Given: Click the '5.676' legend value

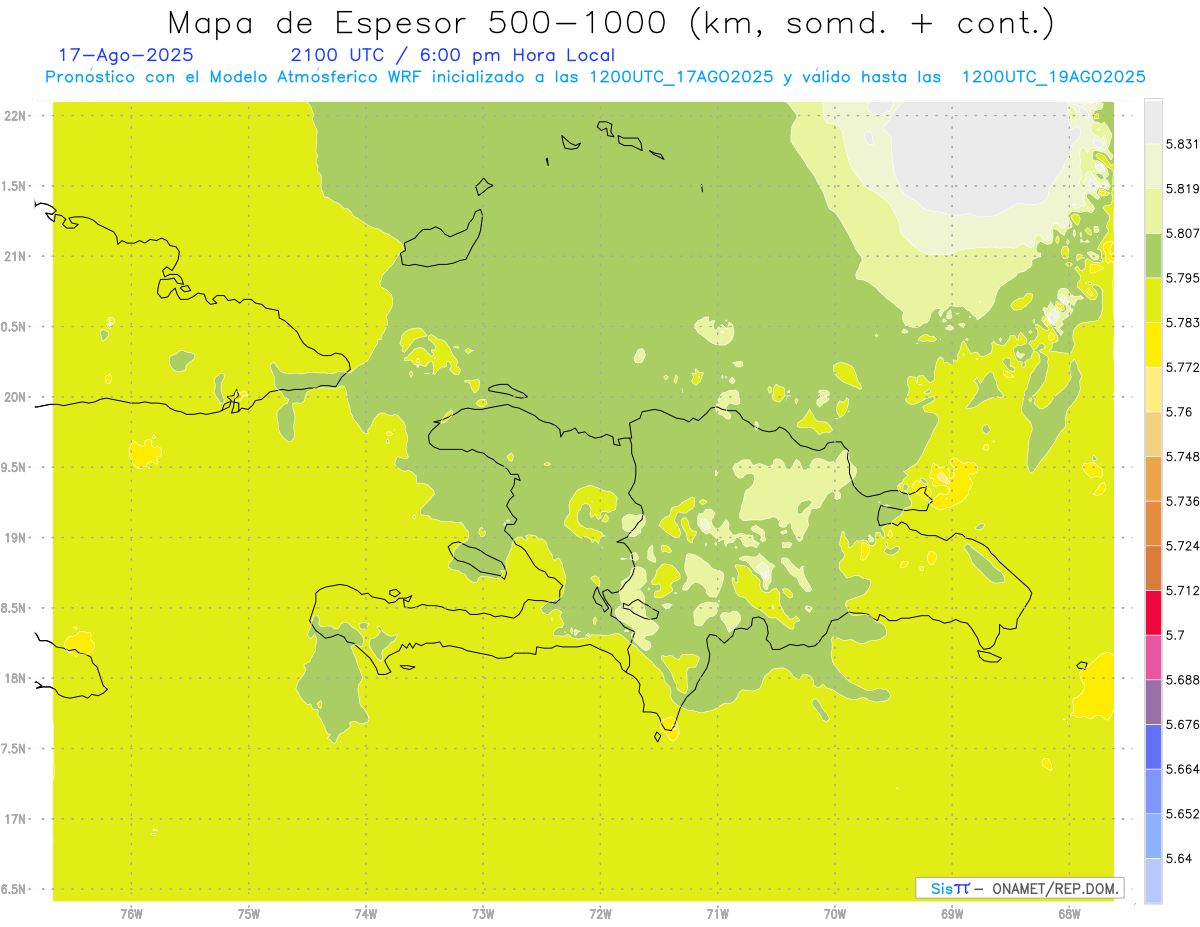Looking at the screenshot, I should click(1182, 724).
